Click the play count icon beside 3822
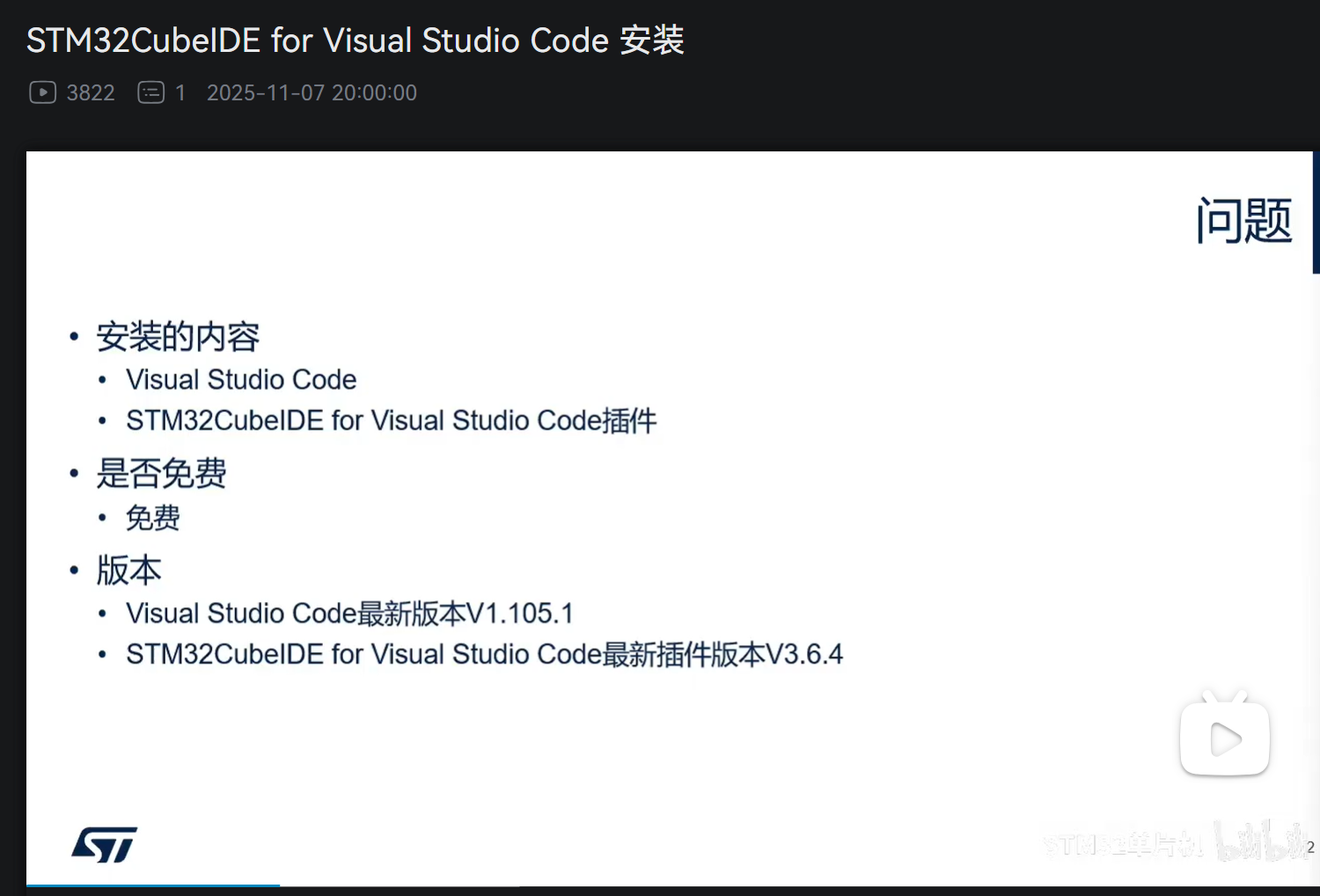The height and width of the screenshot is (896, 1320). click(x=42, y=92)
